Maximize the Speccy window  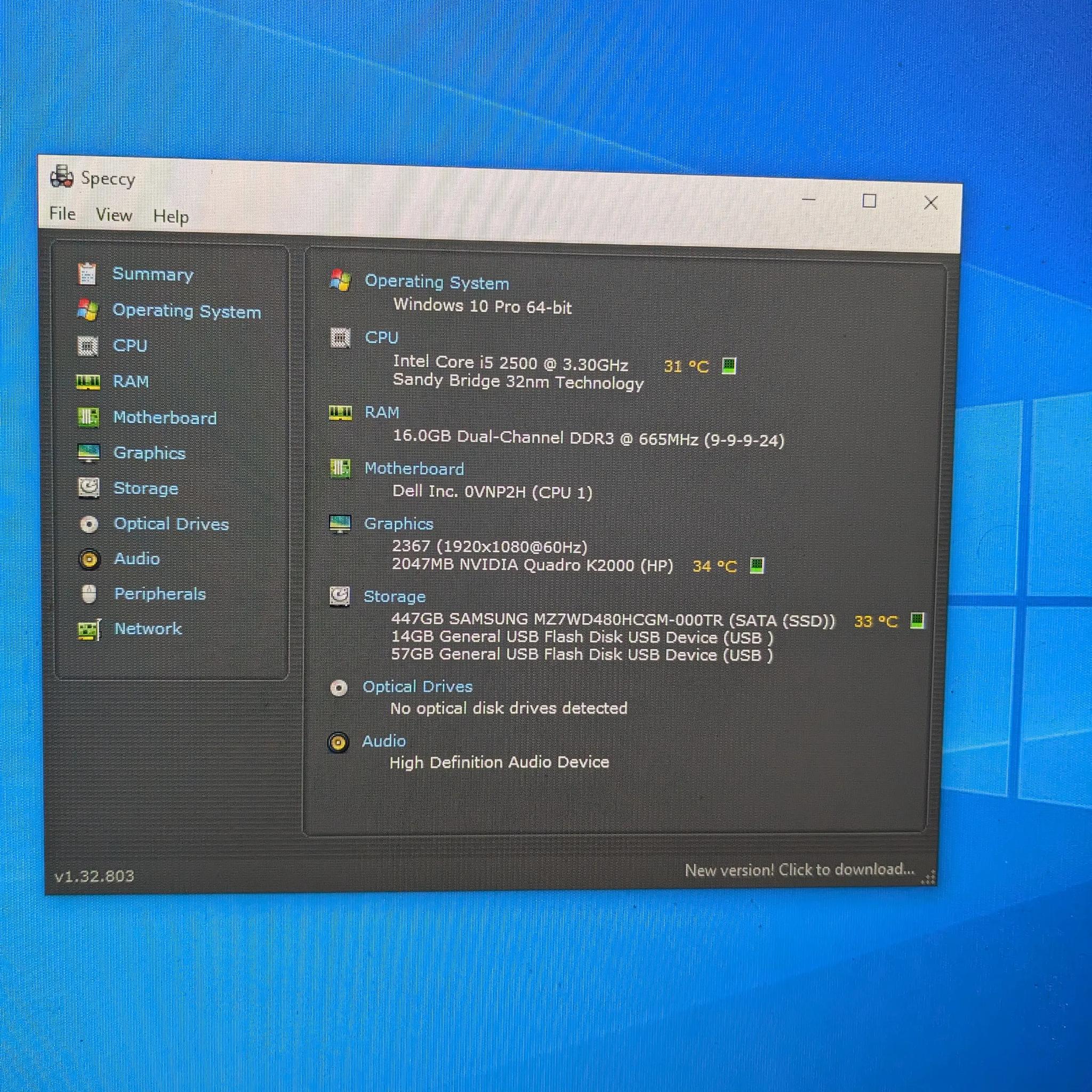869,200
